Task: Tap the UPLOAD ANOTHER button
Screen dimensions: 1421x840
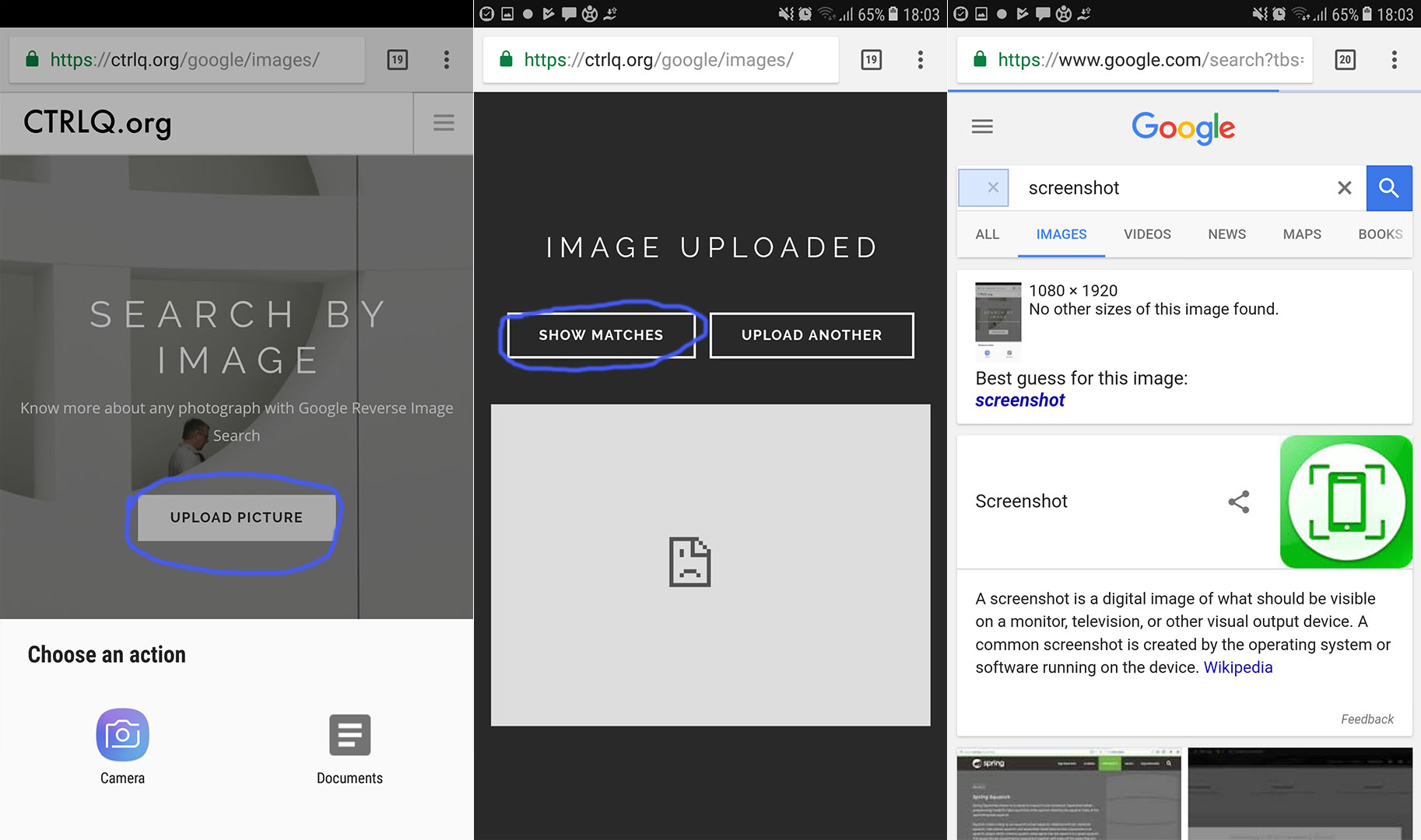Action: pos(812,335)
